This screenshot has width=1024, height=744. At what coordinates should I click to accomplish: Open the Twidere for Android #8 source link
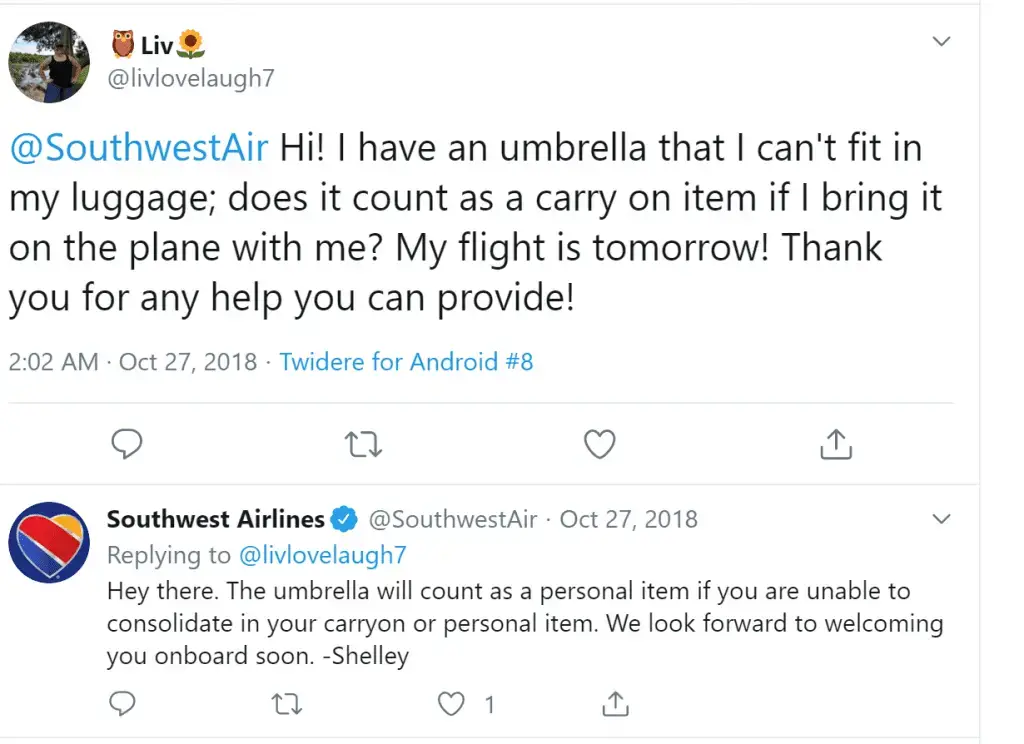tap(406, 361)
